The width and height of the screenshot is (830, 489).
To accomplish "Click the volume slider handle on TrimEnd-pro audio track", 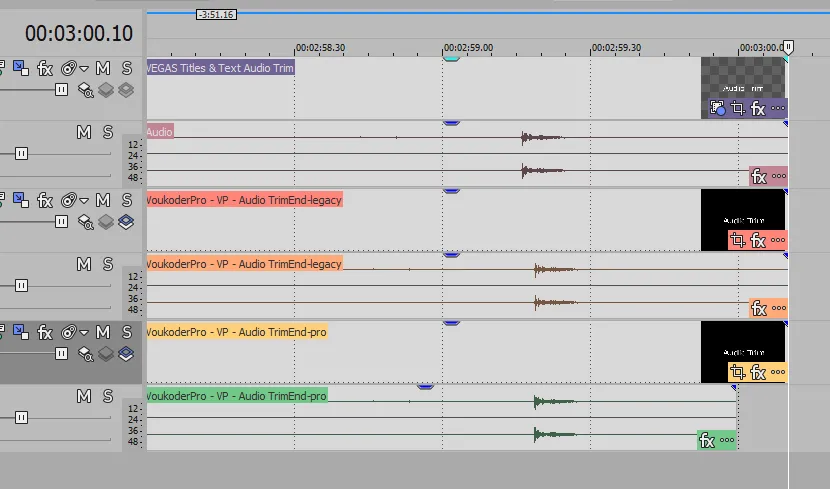I will point(21,418).
